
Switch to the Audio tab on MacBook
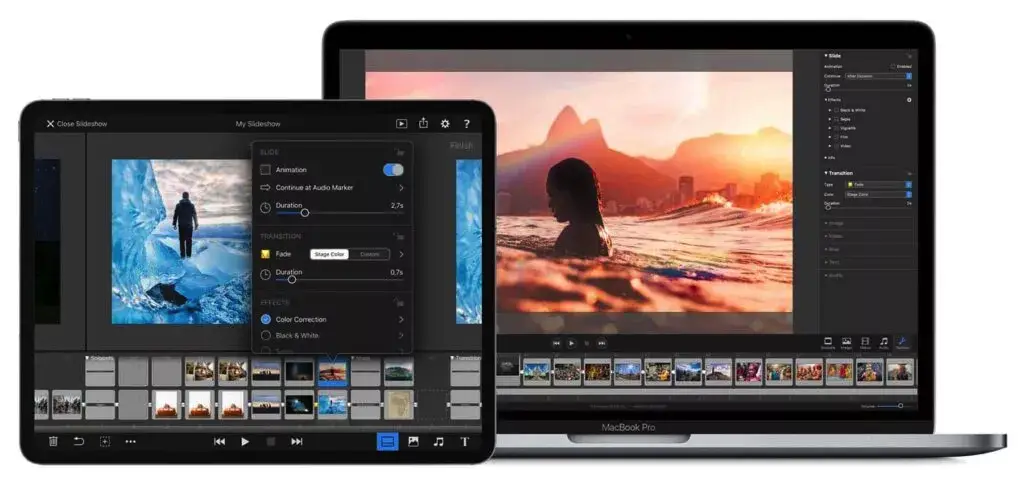point(883,344)
